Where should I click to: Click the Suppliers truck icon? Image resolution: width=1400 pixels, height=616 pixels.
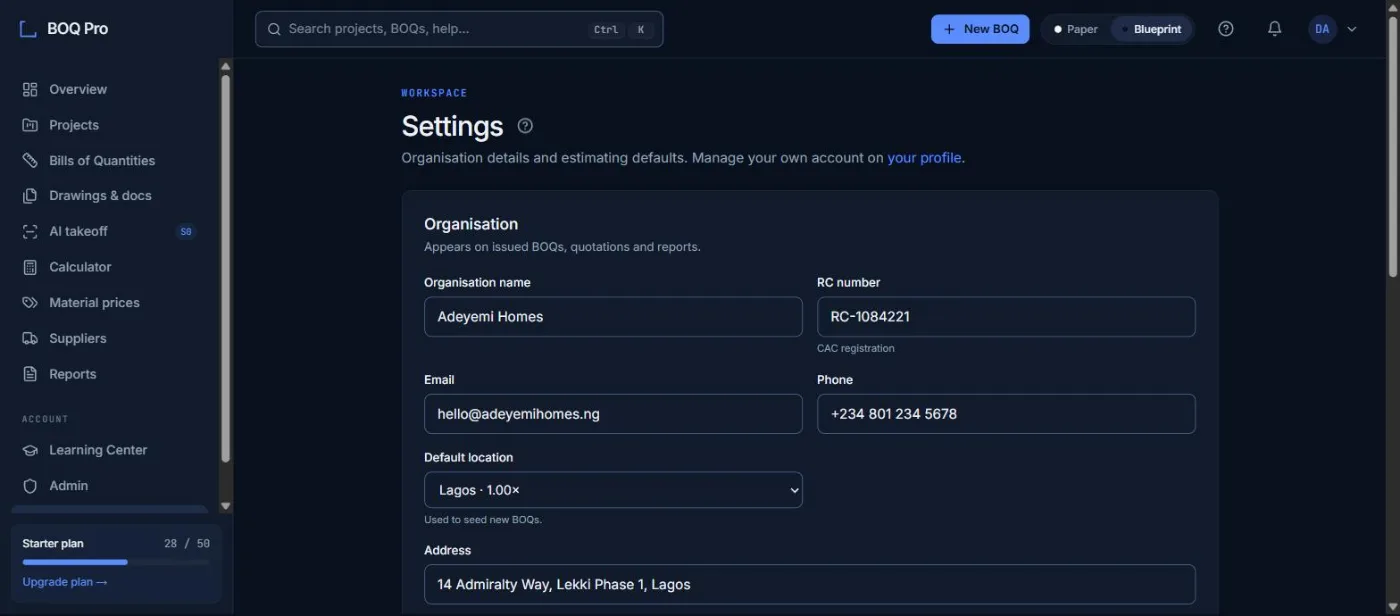point(30,338)
